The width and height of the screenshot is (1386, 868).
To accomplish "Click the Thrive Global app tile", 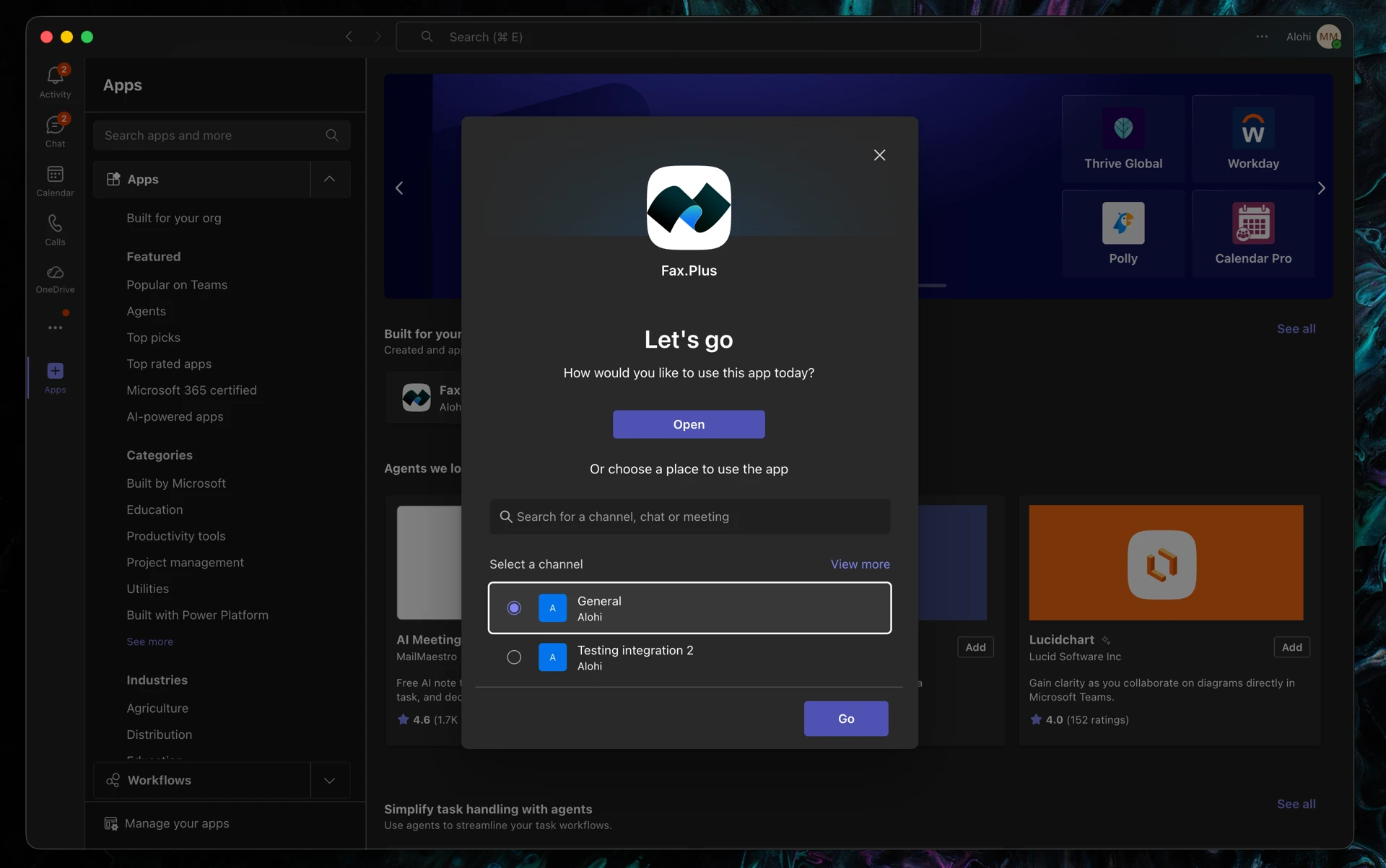I will pos(1123,139).
